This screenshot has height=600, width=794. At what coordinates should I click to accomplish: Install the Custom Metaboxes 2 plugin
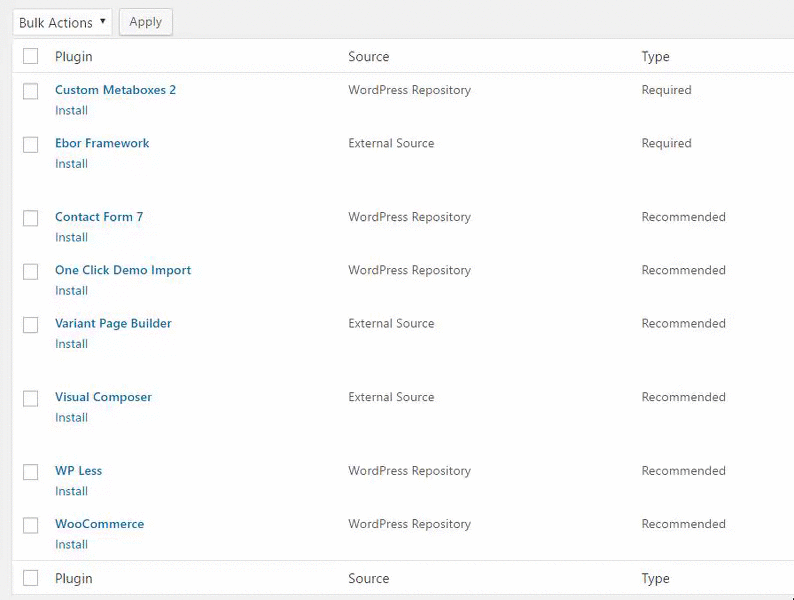(71, 110)
